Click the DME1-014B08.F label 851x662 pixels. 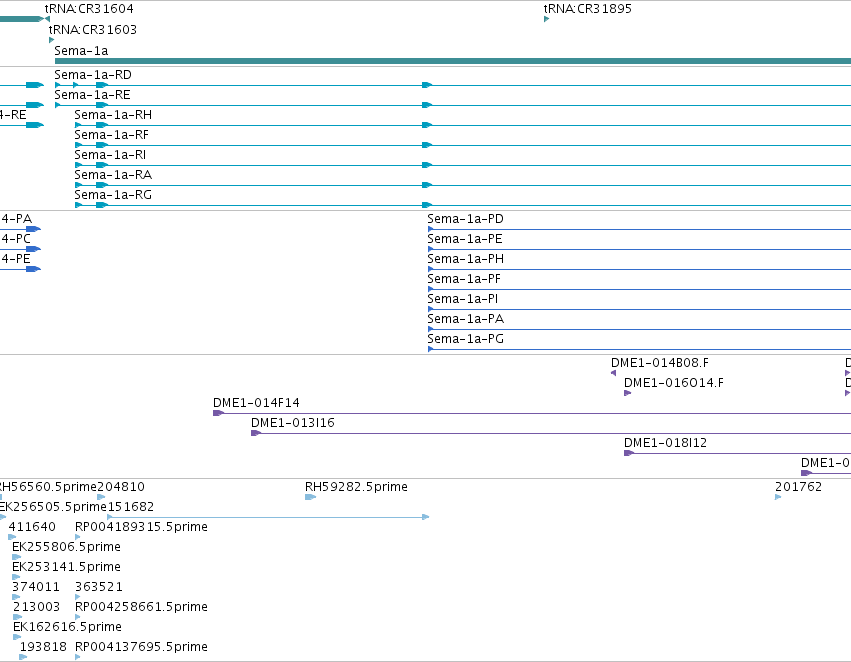(x=660, y=363)
